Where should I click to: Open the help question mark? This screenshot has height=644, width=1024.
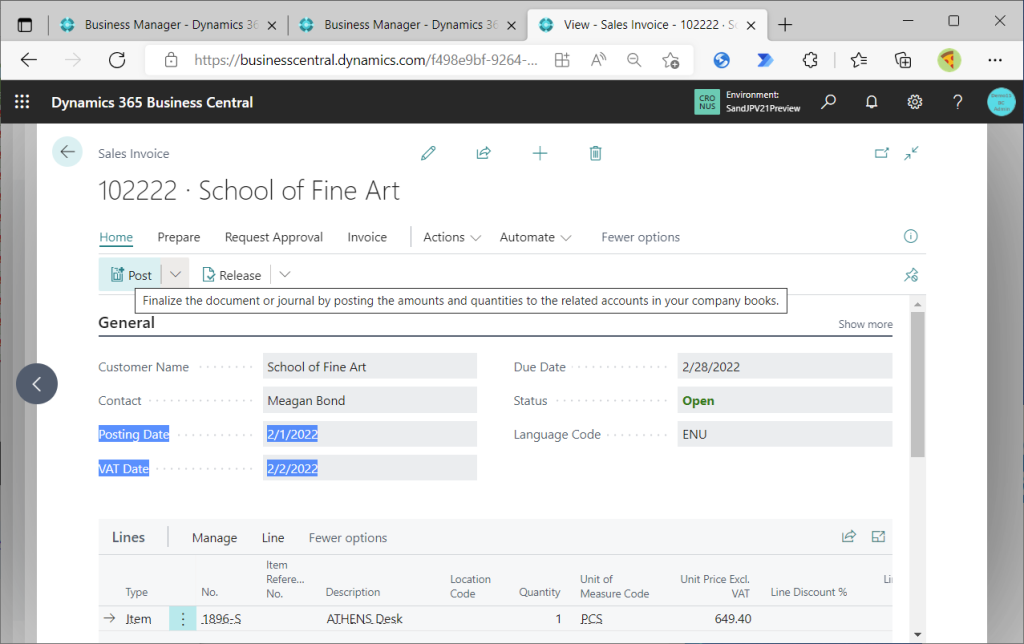pos(957,102)
